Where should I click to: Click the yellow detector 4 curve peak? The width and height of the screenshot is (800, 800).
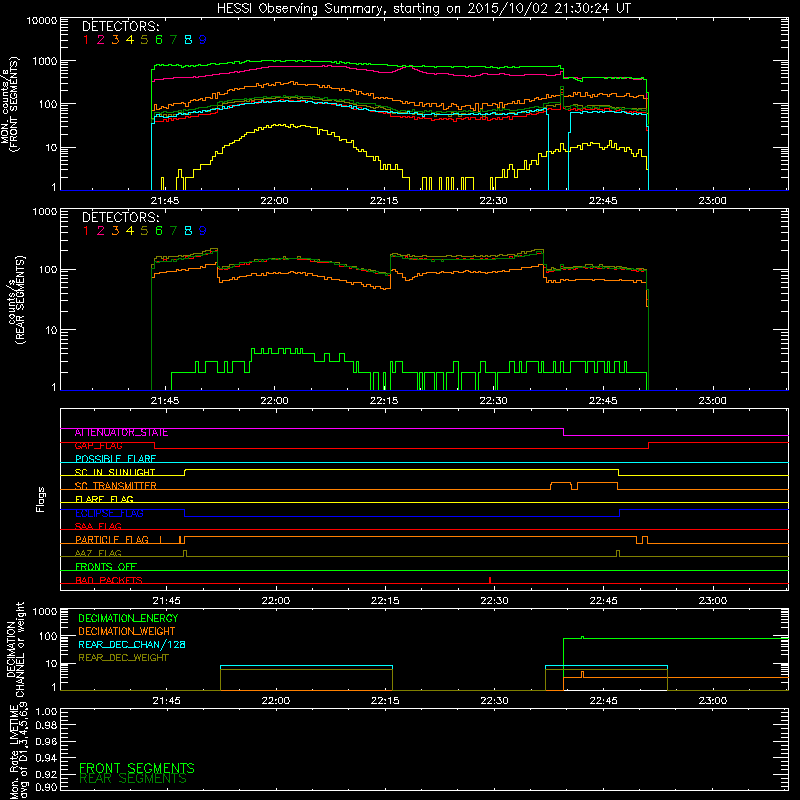[280, 124]
